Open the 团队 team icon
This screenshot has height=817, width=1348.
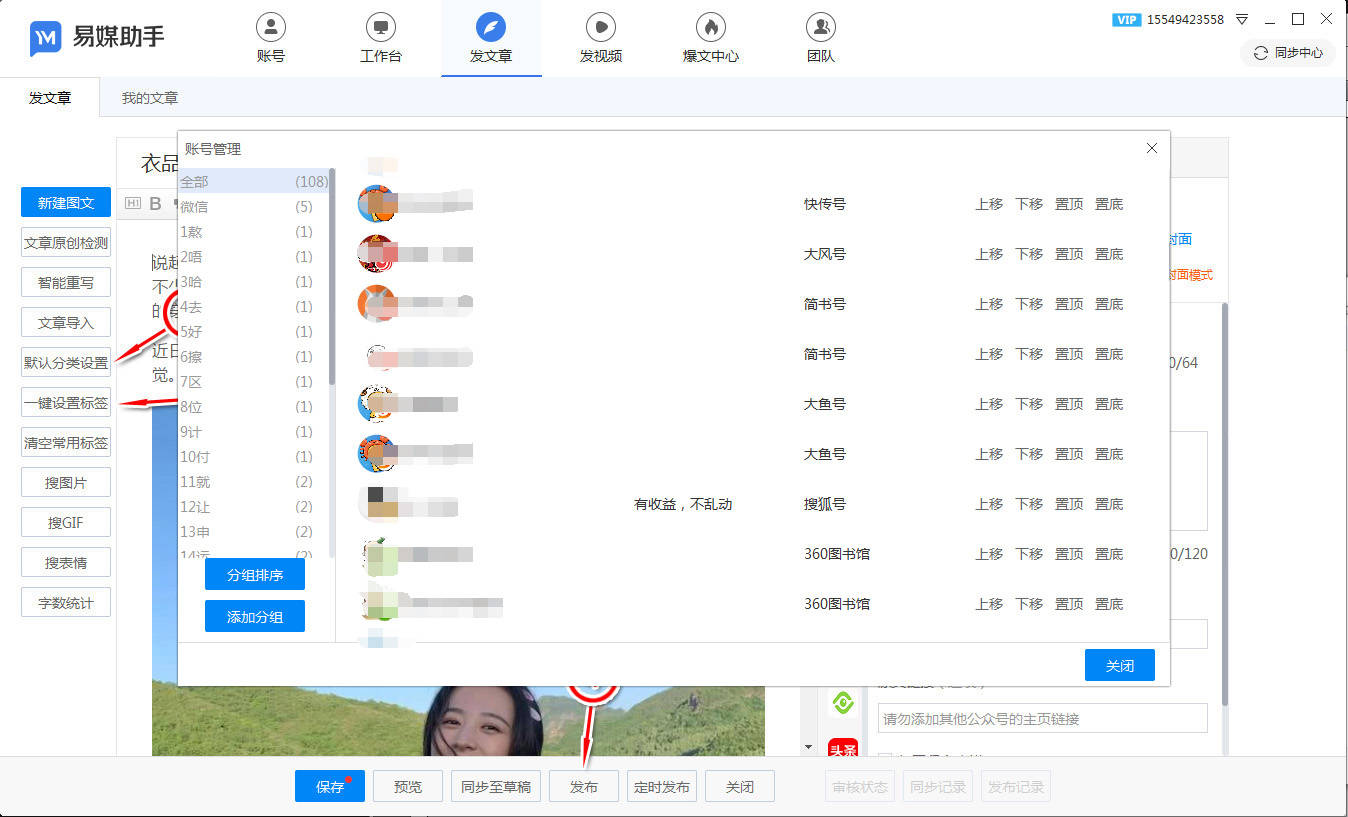820,27
